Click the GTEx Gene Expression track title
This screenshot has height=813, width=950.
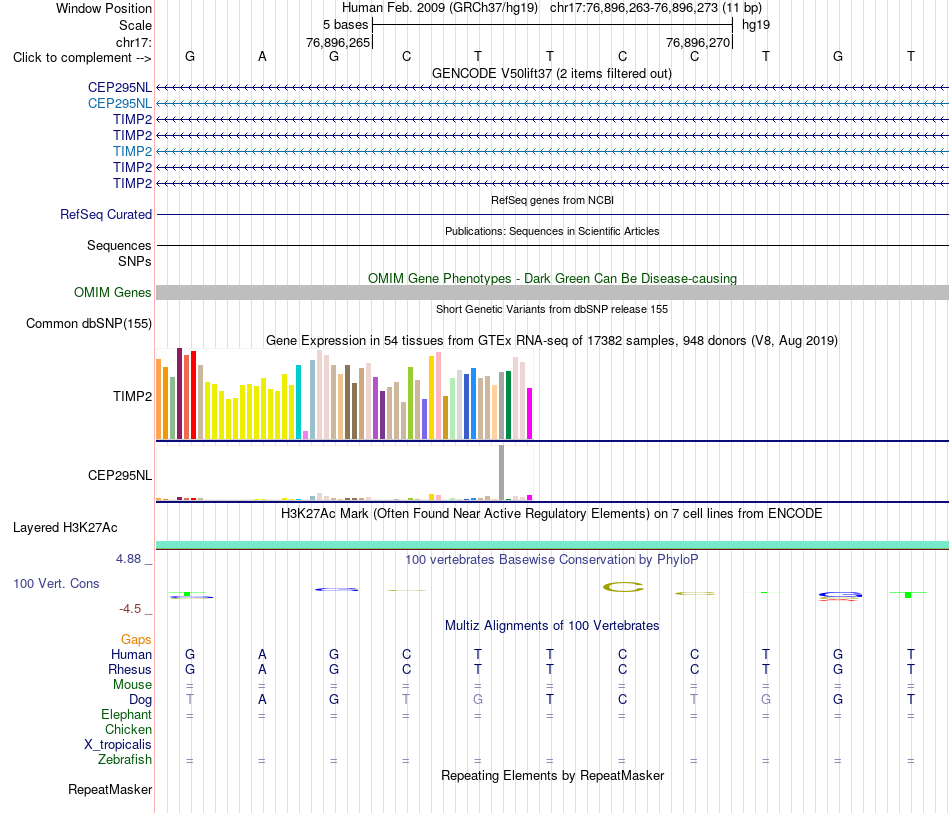(552, 340)
